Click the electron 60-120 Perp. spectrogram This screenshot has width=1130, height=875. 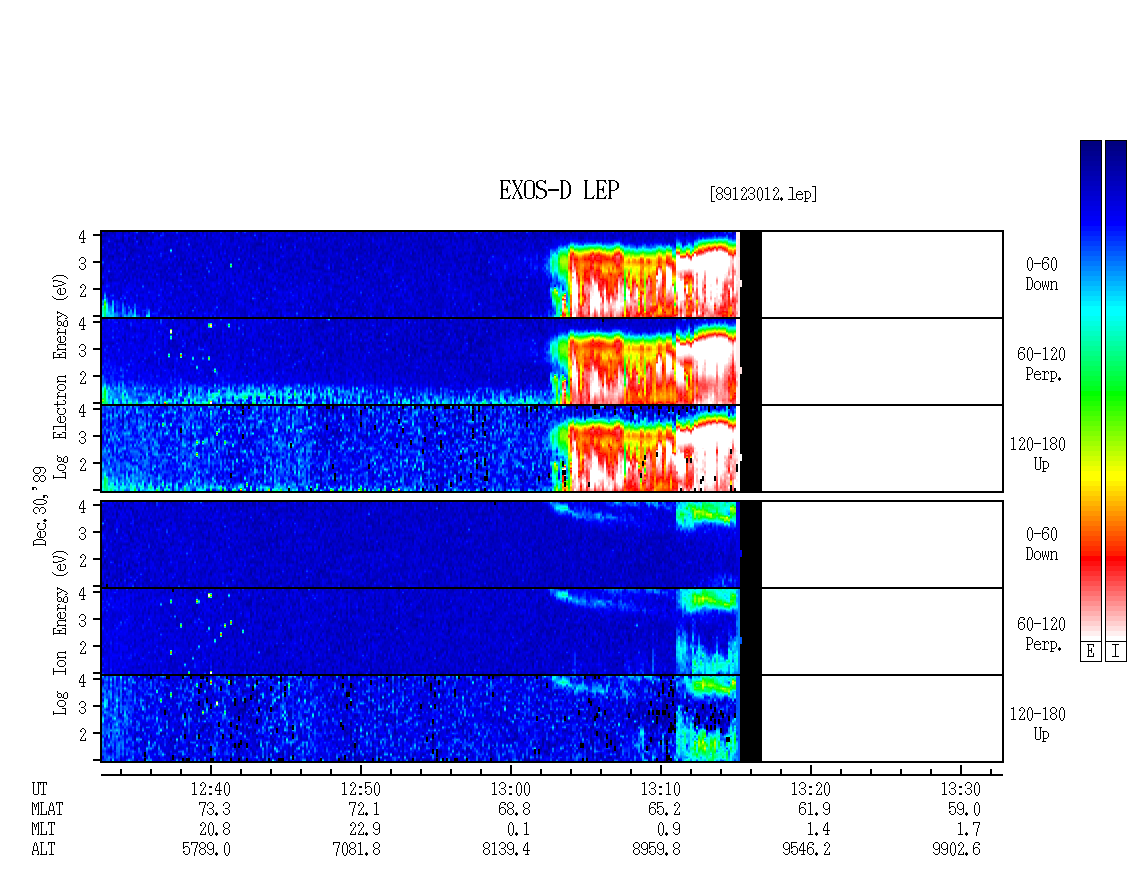point(552,361)
